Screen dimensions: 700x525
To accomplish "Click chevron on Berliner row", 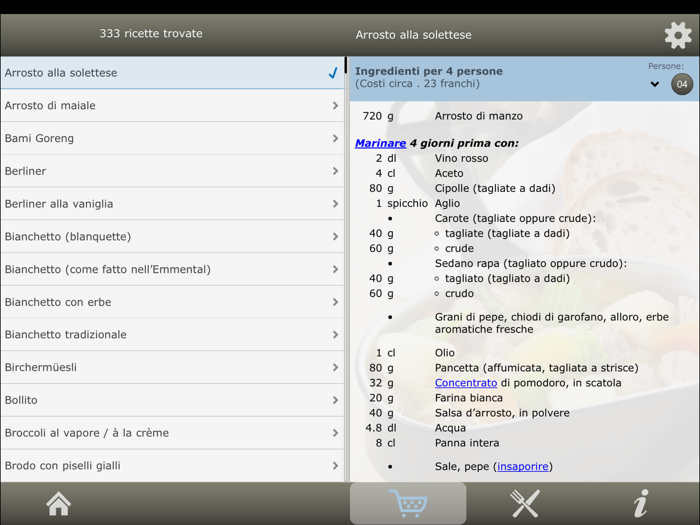I will 335,171.
